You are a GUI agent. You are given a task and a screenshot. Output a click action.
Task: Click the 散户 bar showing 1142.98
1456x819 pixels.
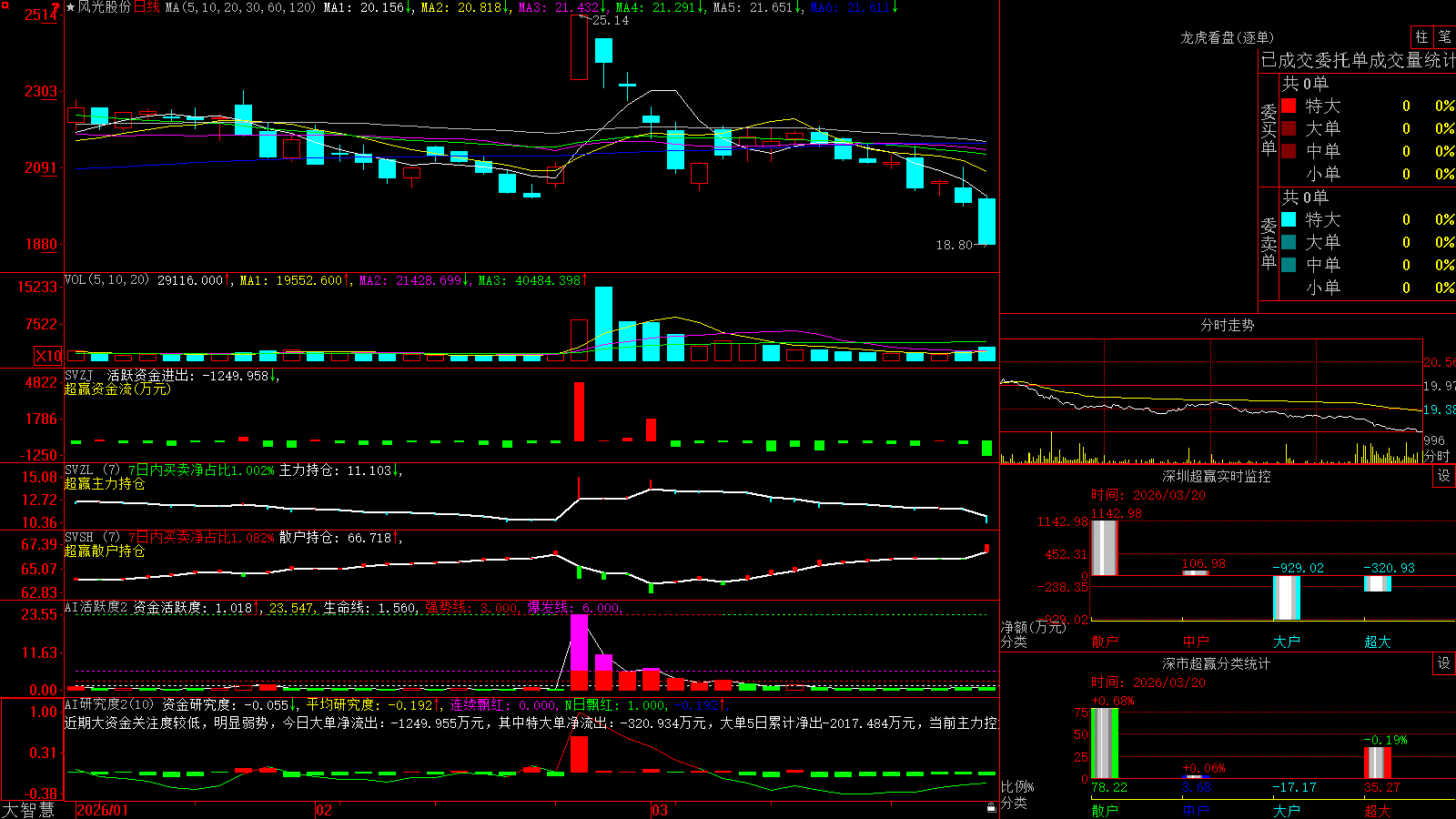[x=1104, y=548]
